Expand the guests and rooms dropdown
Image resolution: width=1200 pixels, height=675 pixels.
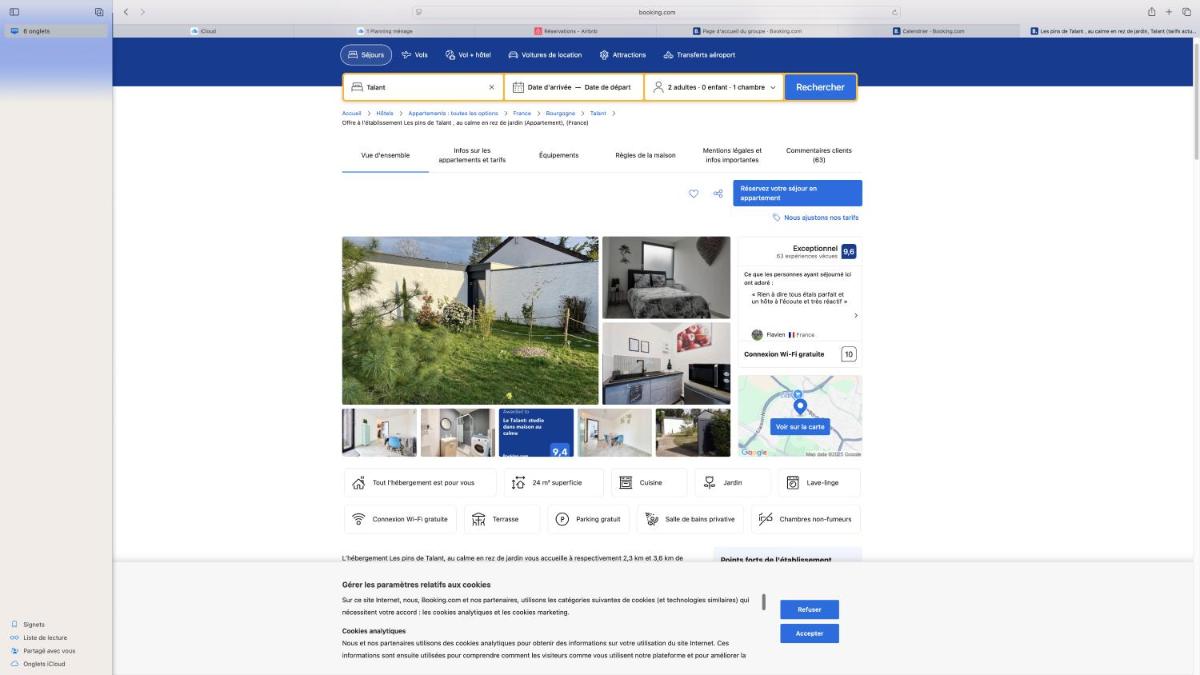pyautogui.click(x=714, y=88)
